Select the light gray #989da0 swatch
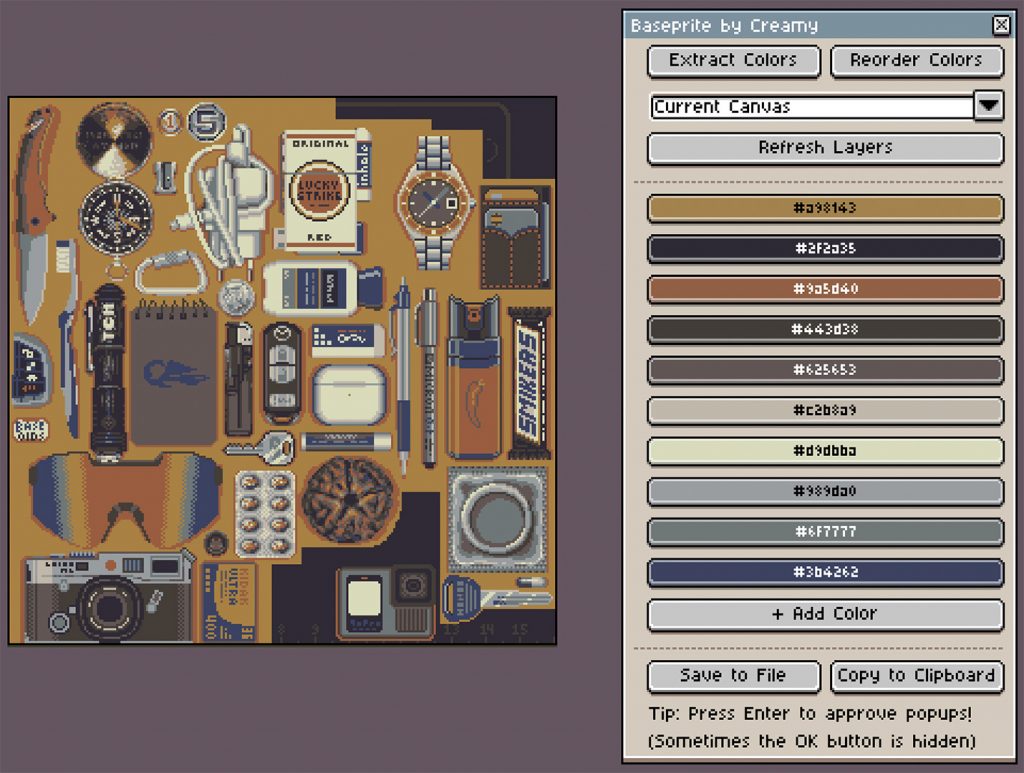This screenshot has height=773, width=1024. click(x=825, y=492)
